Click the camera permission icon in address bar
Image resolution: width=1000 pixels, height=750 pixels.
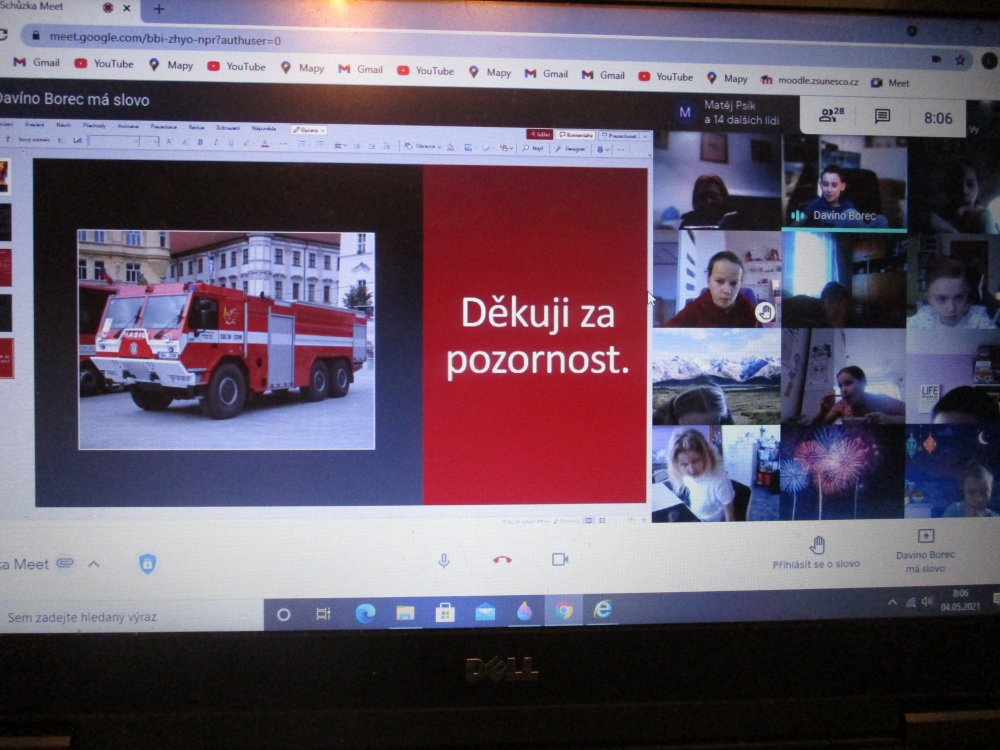click(x=936, y=59)
